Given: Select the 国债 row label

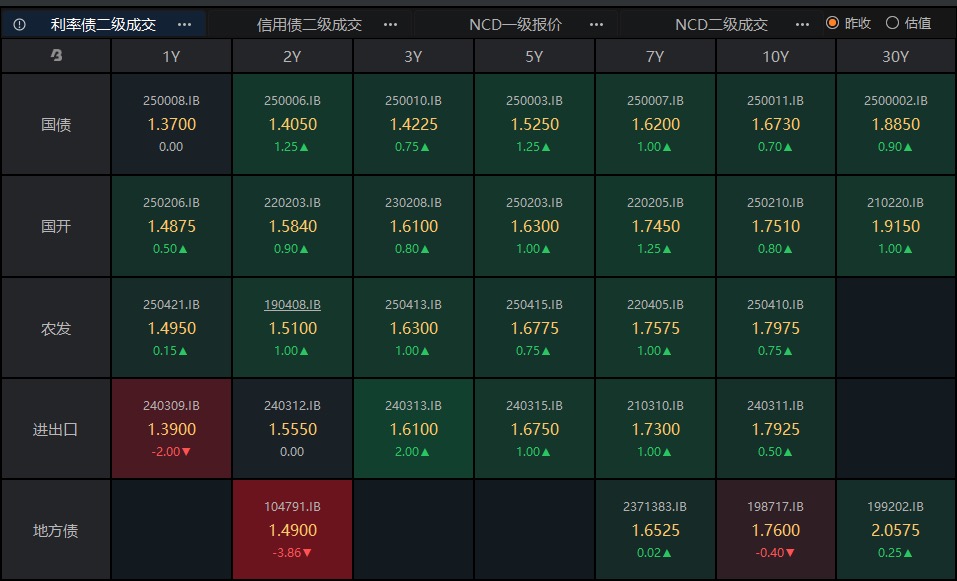Looking at the screenshot, I should 56,124.
